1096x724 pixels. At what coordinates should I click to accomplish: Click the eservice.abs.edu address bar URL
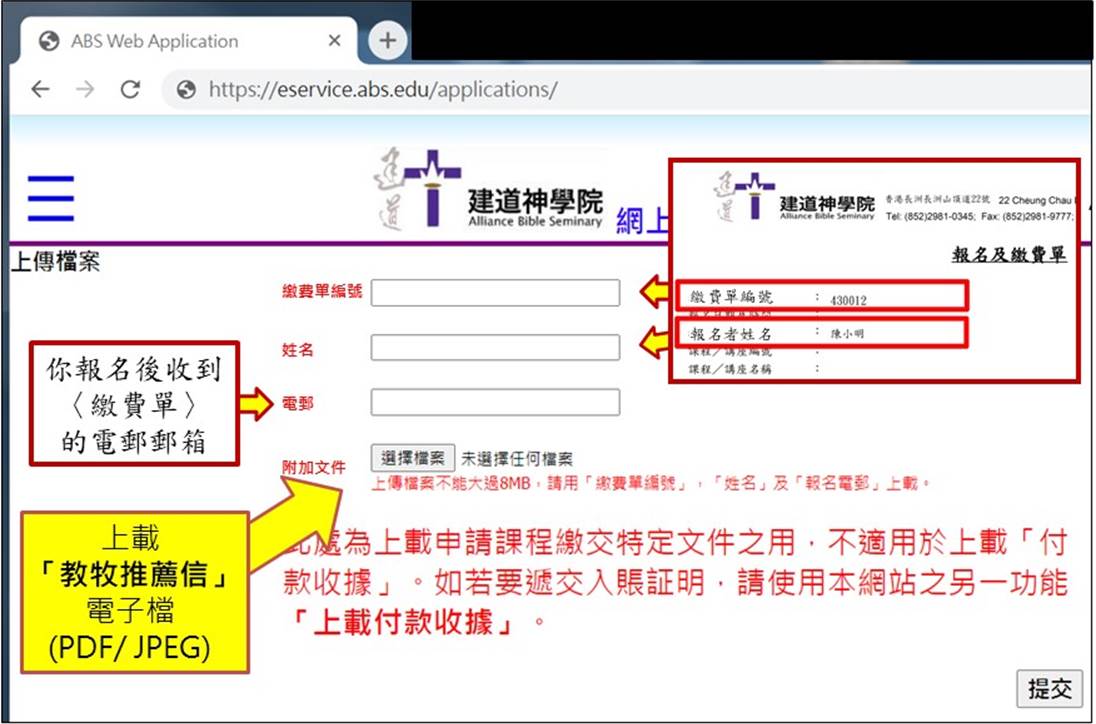tap(382, 90)
